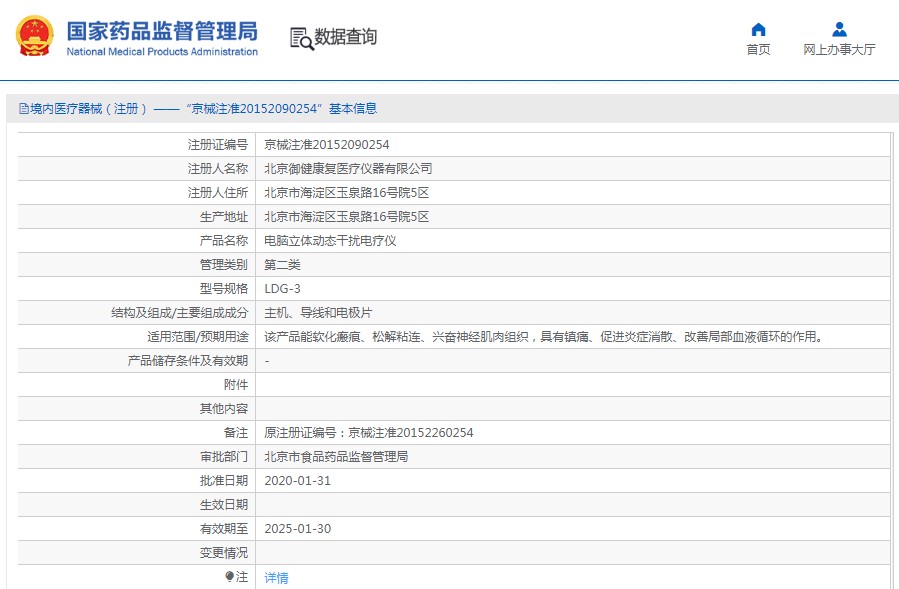Click the 适用范围 description text
The image size is (899, 589).
(545, 337)
